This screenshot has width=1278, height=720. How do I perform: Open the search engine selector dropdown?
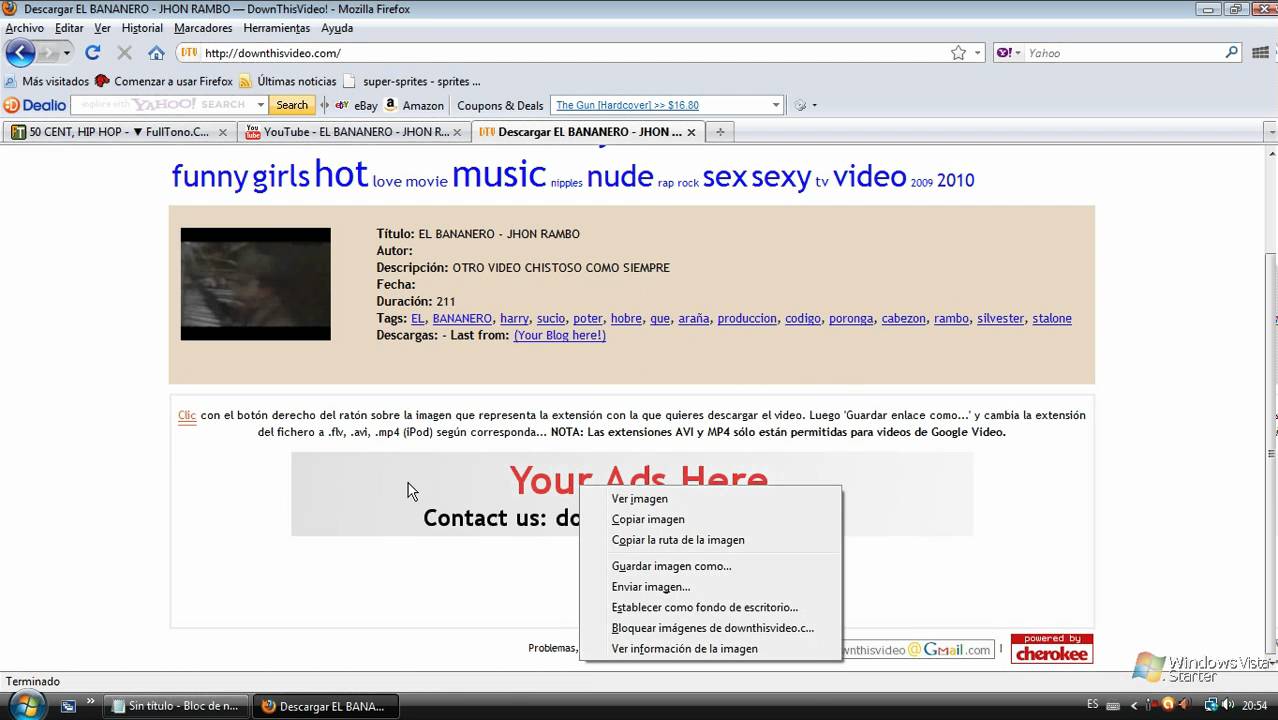(x=1009, y=53)
